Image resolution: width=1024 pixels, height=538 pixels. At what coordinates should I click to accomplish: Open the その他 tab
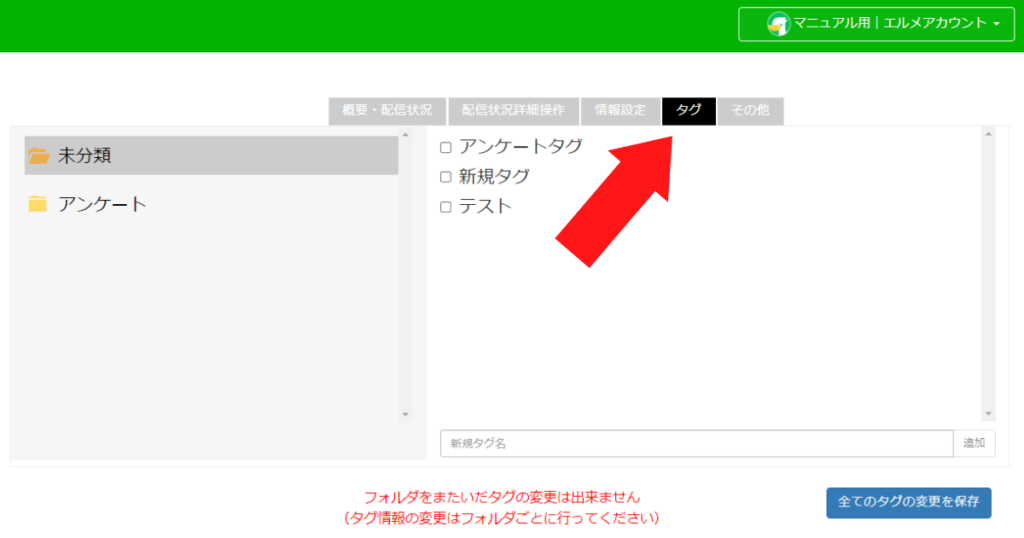(750, 110)
